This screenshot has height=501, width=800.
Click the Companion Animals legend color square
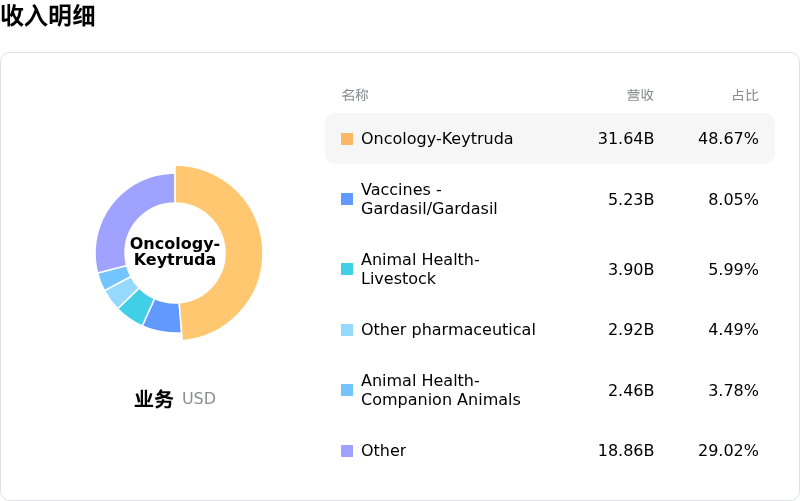[x=347, y=390]
